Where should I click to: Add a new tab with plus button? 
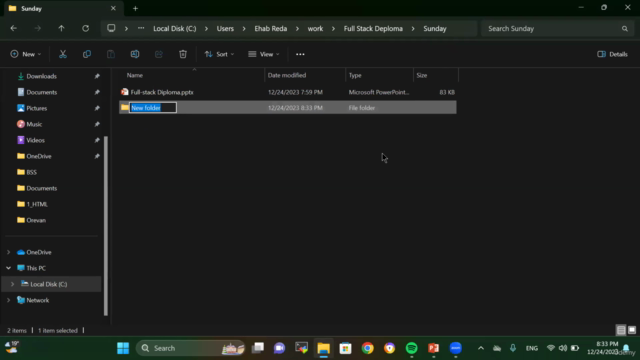[135, 8]
